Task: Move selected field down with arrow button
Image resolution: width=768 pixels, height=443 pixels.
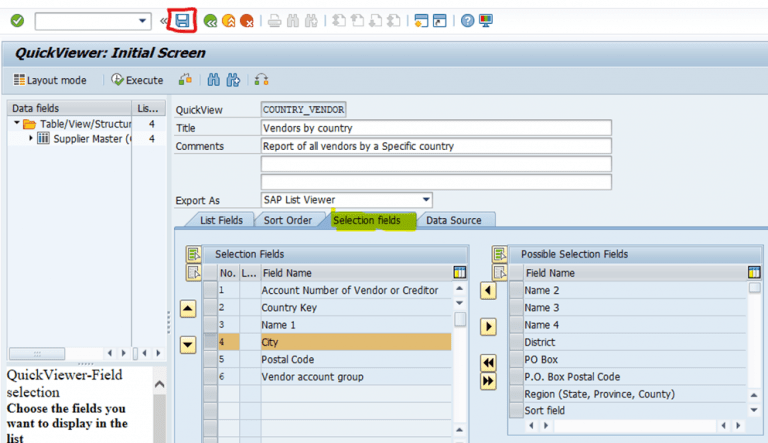Action: (187, 345)
